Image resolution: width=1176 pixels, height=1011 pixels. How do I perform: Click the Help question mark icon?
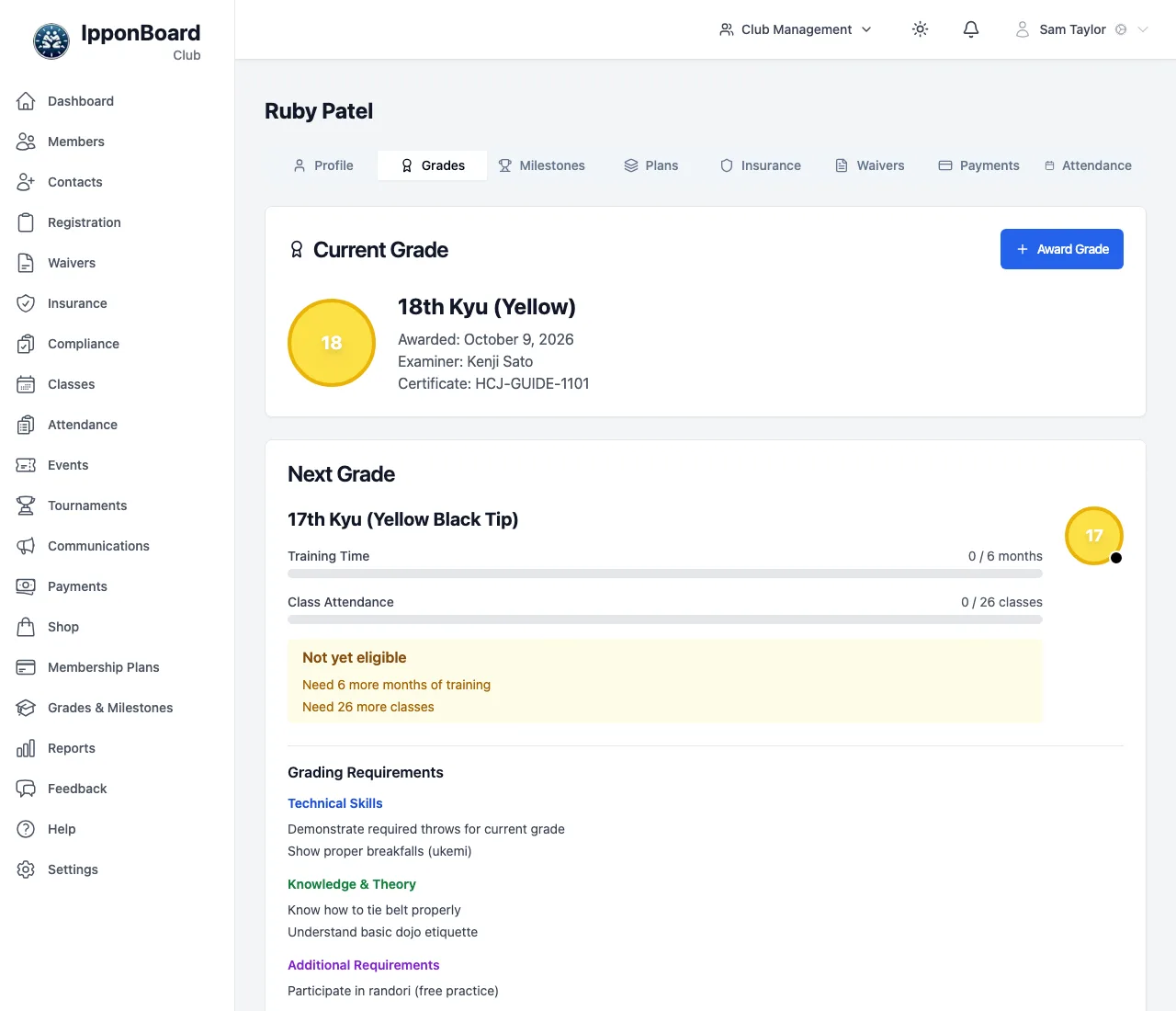click(26, 829)
